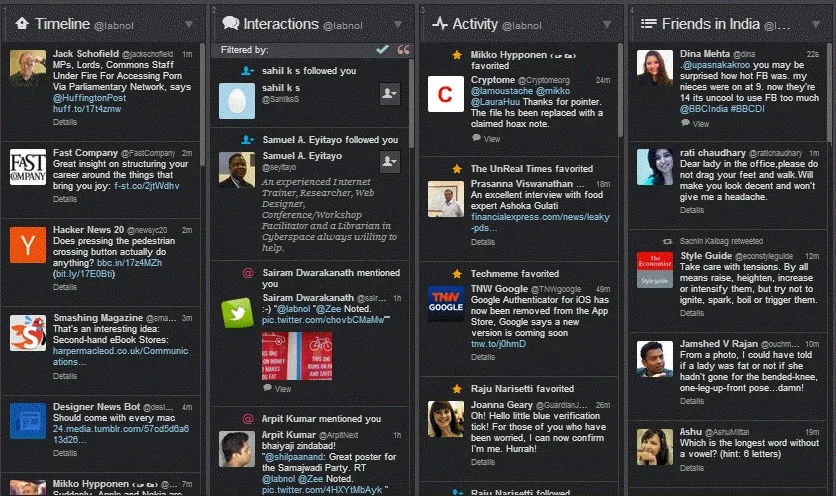Click the Interactions column scrollbar
Viewport: 836px width, 496px height.
(411, 103)
